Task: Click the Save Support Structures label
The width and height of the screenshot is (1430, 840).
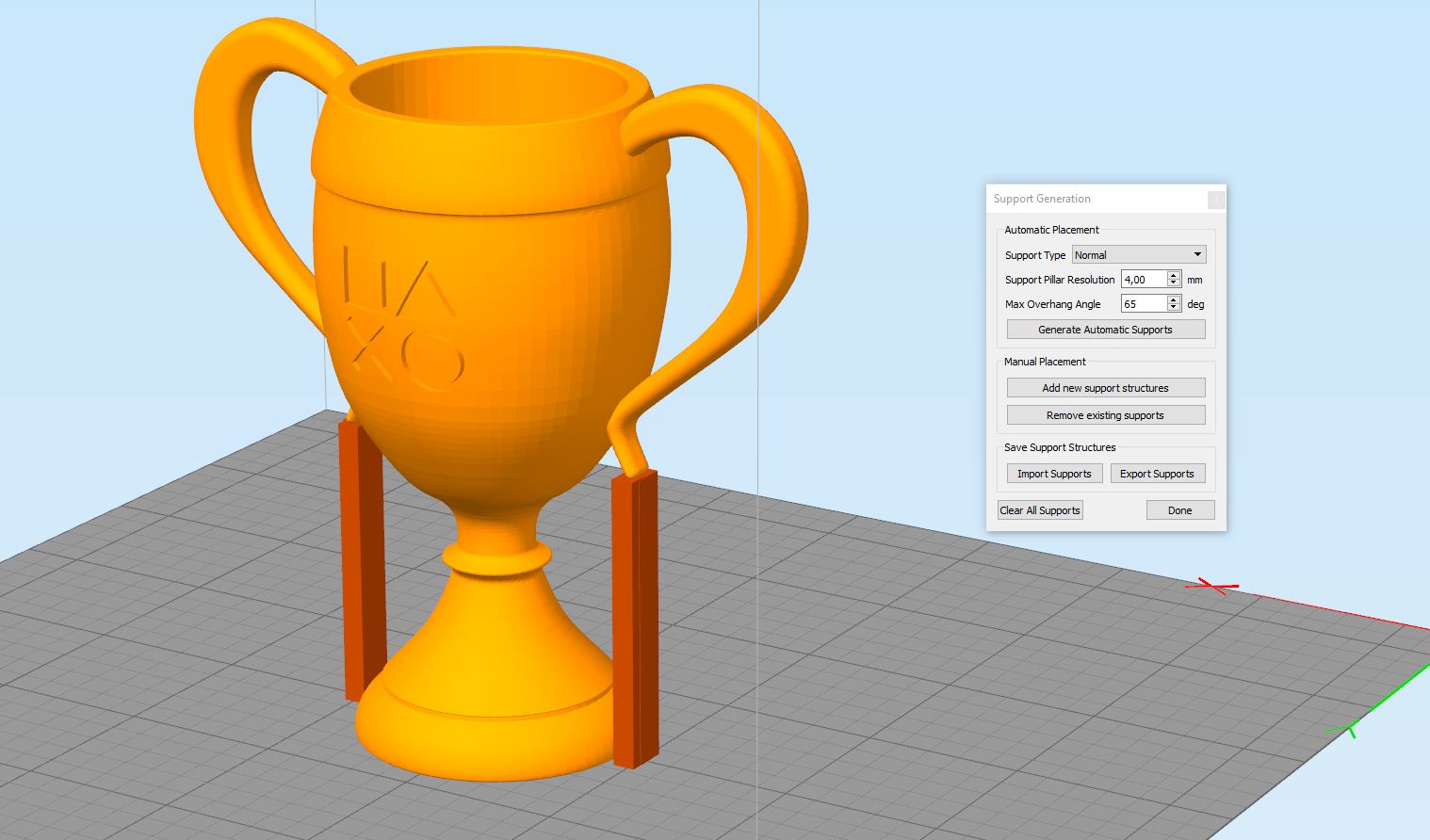Action: click(x=1060, y=447)
